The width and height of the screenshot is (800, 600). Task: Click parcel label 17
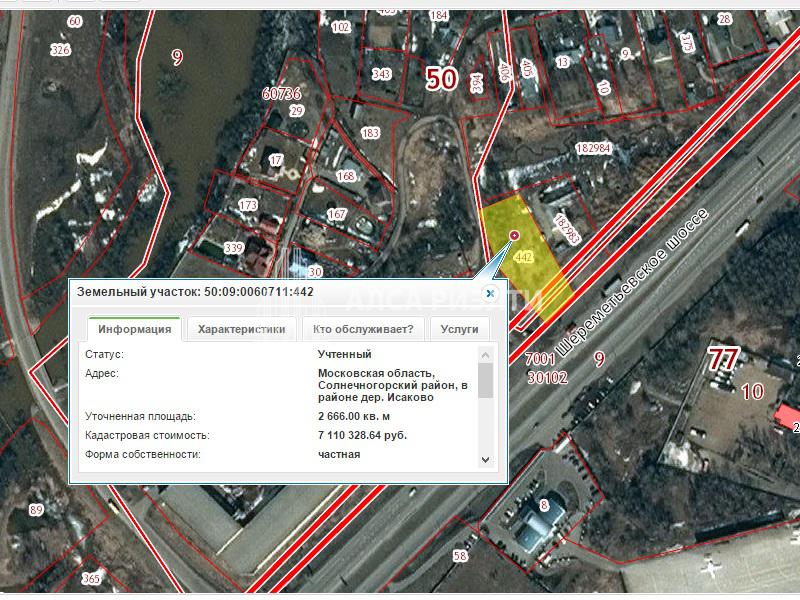pyautogui.click(x=276, y=160)
